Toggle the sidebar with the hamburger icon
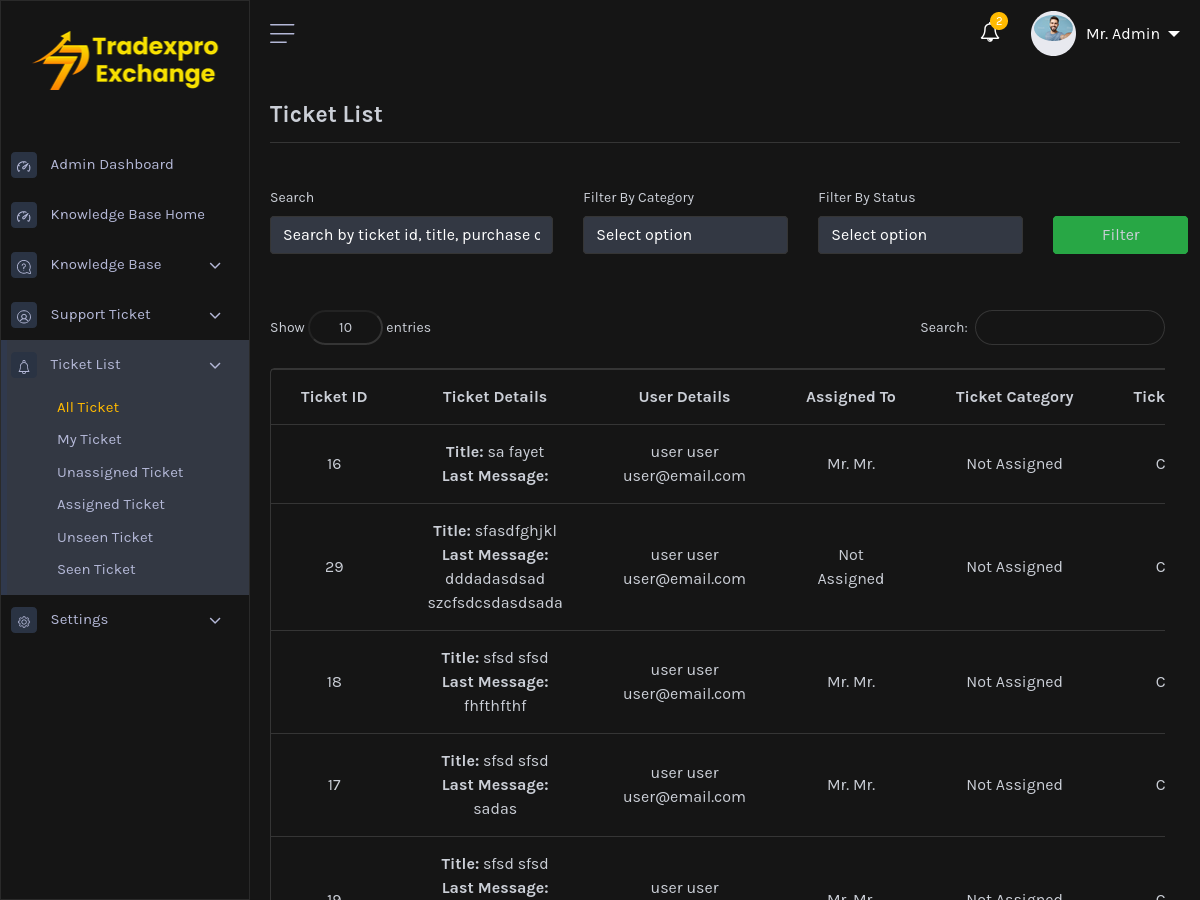 click(x=282, y=32)
